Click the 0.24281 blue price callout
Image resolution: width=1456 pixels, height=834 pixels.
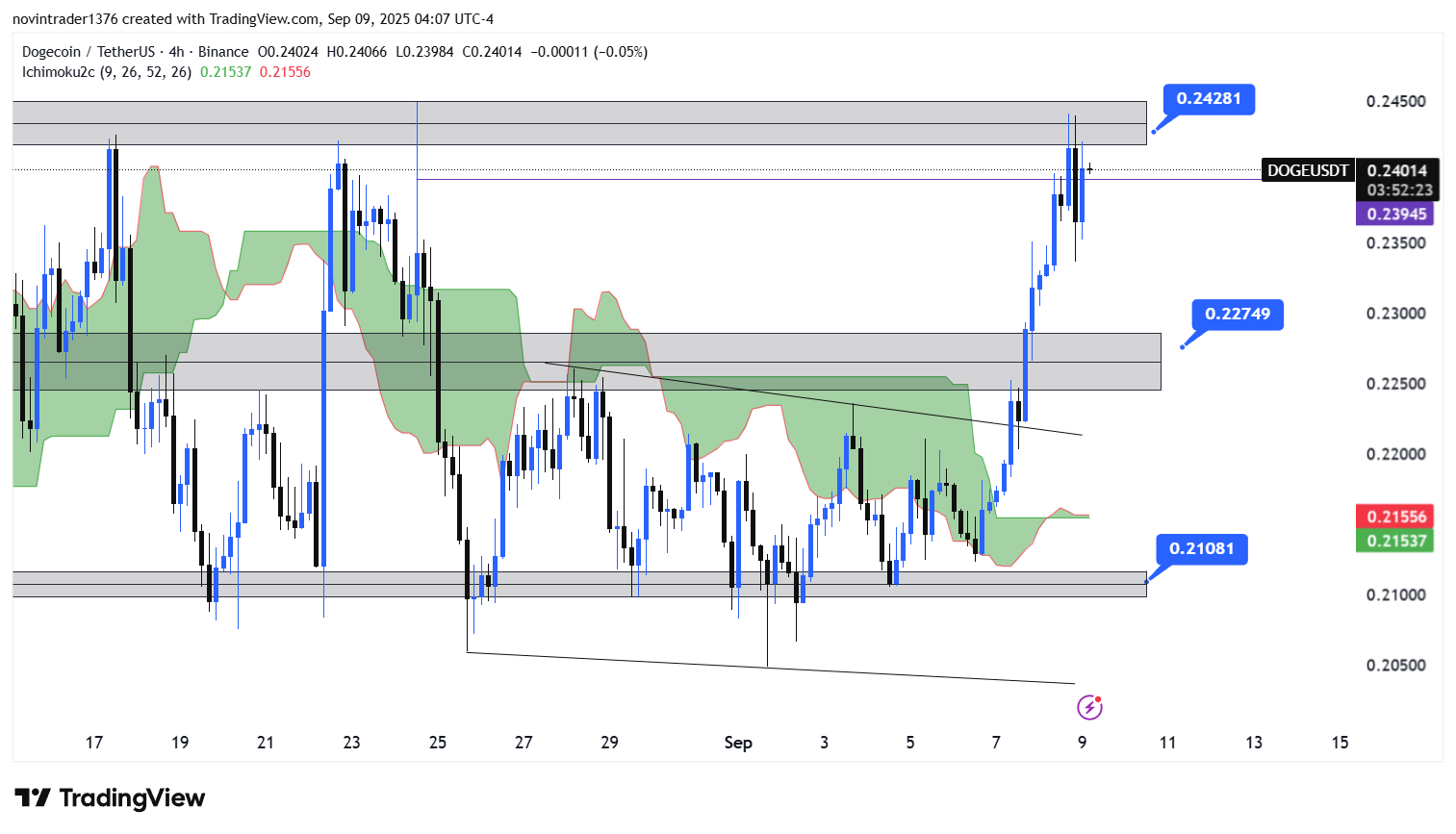(1209, 99)
